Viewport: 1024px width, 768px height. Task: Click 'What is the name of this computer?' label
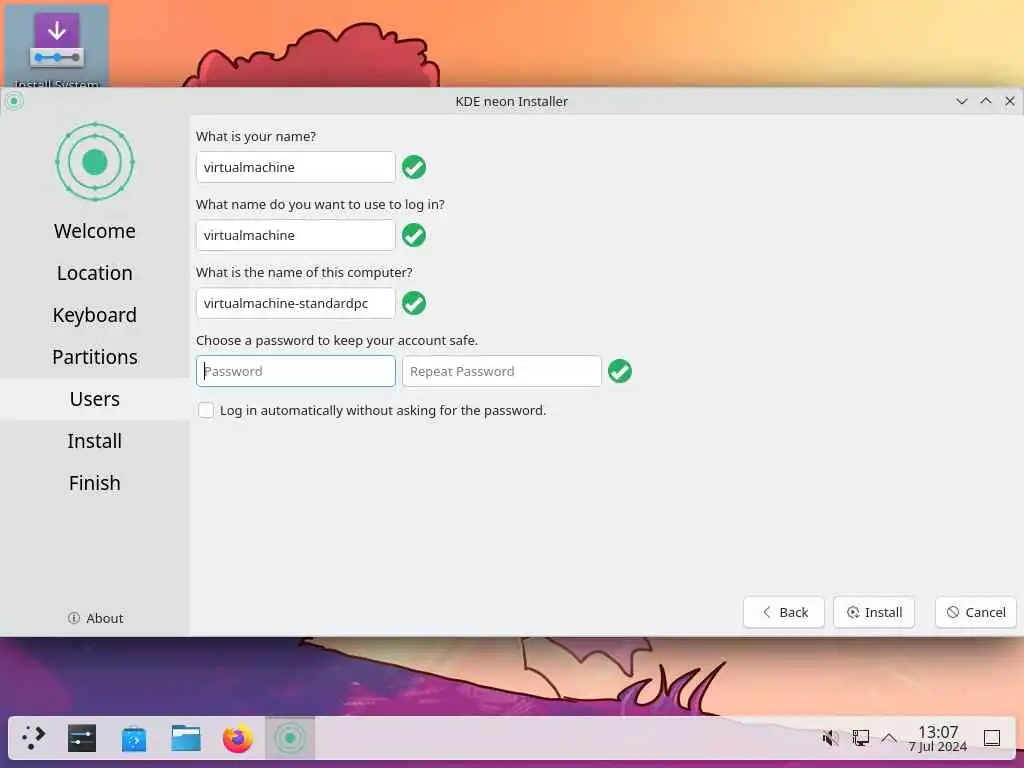point(304,272)
